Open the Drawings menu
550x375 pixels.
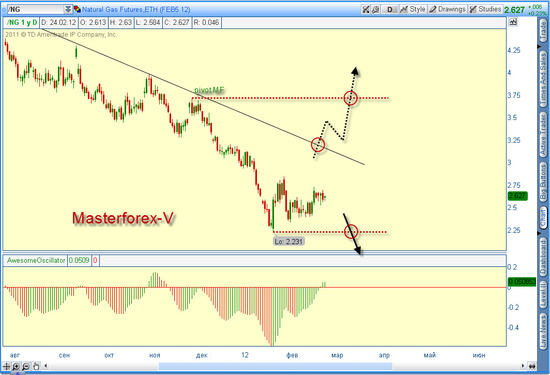(448, 9)
